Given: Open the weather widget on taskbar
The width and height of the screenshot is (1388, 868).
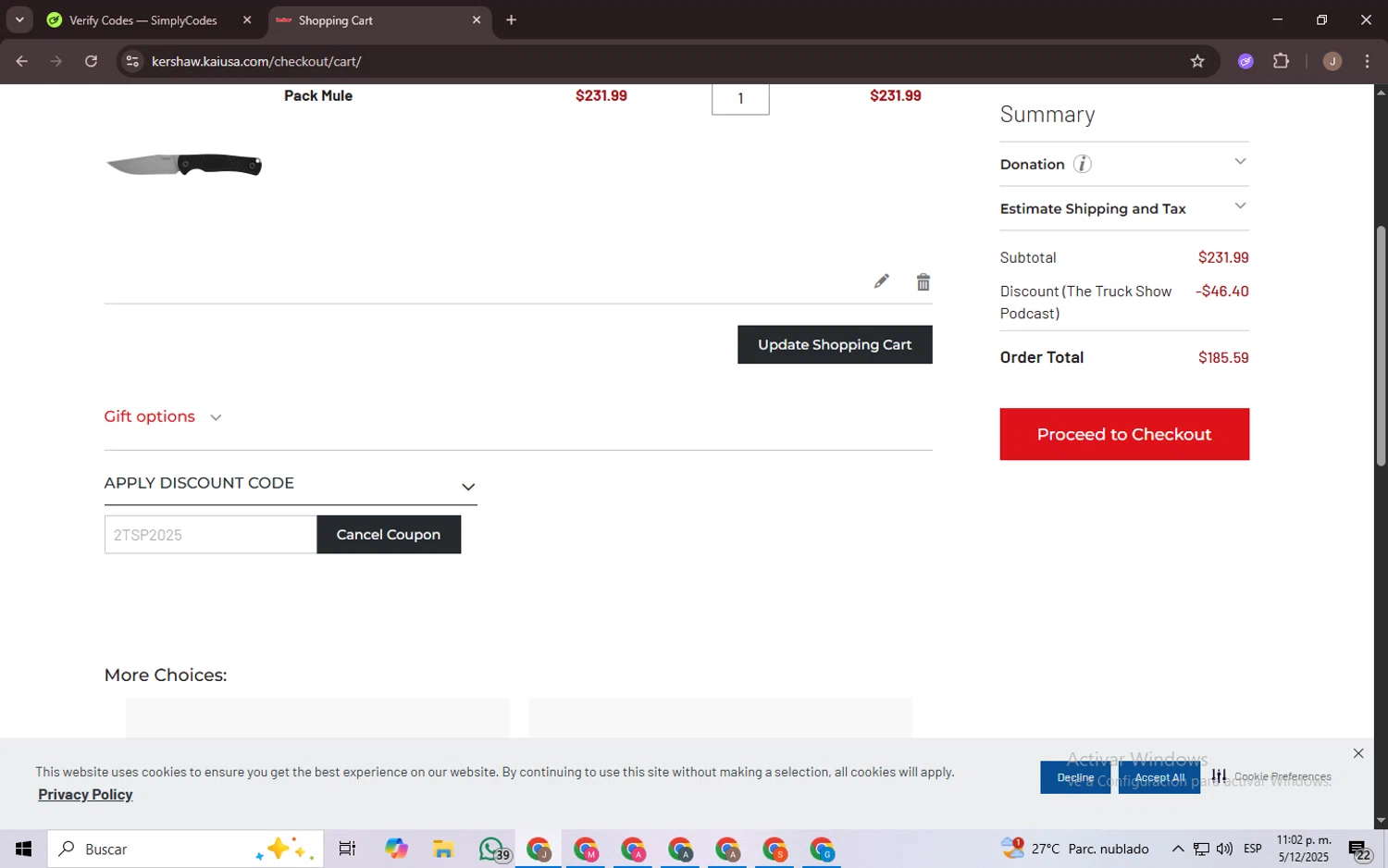Looking at the screenshot, I should (1074, 849).
